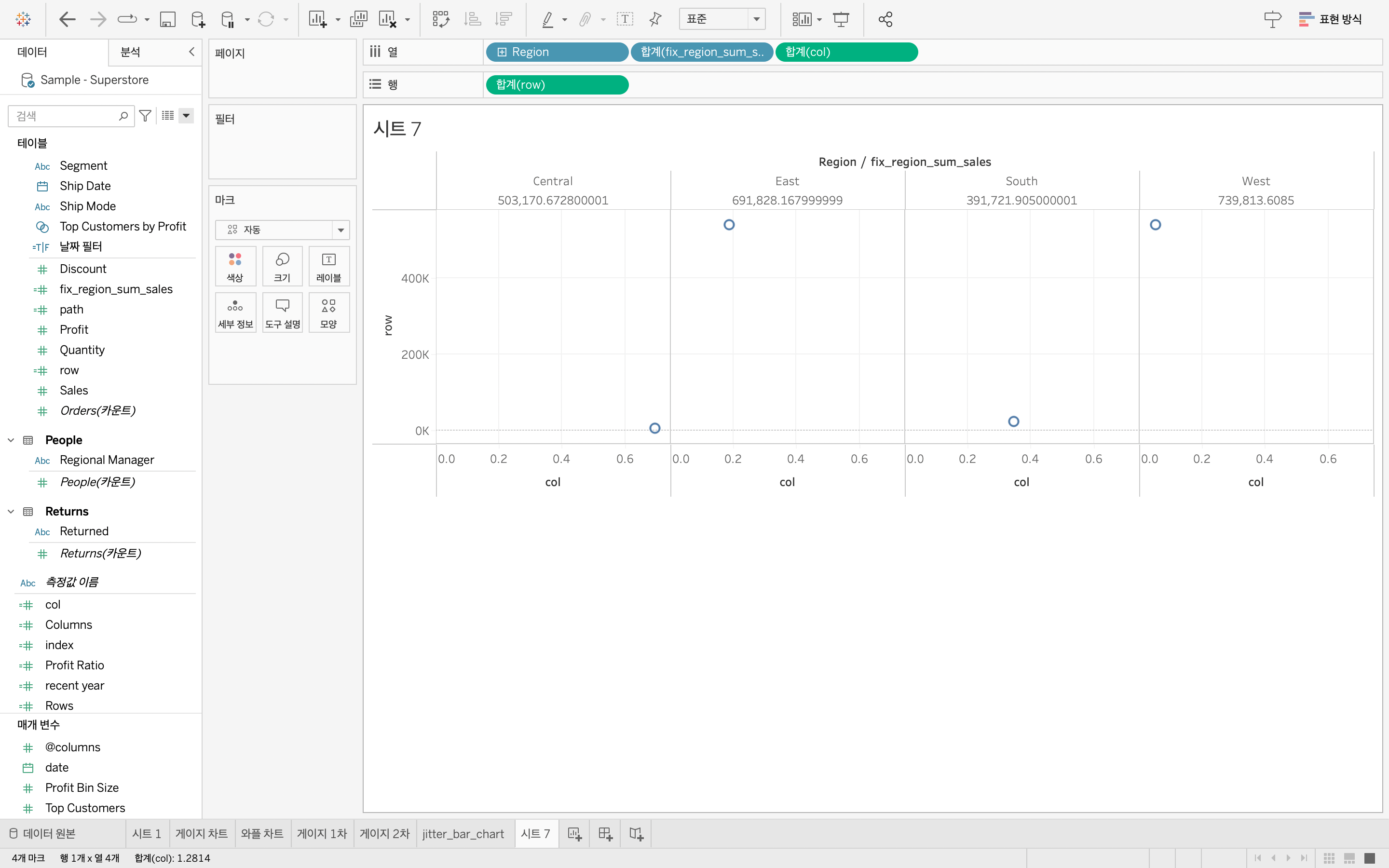This screenshot has height=868, width=1389.
Task: Click the share workbook icon
Action: pos(885,19)
